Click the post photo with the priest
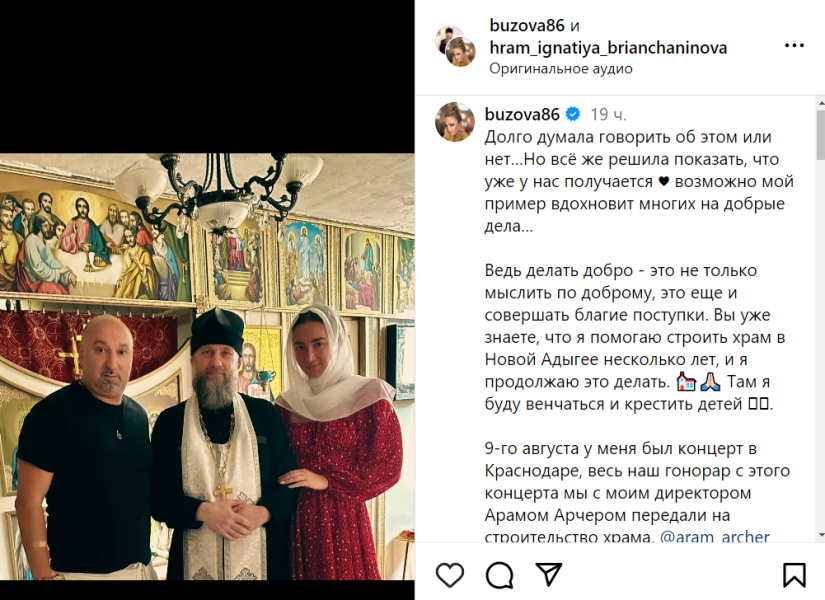The width and height of the screenshot is (825, 600). click(x=207, y=366)
